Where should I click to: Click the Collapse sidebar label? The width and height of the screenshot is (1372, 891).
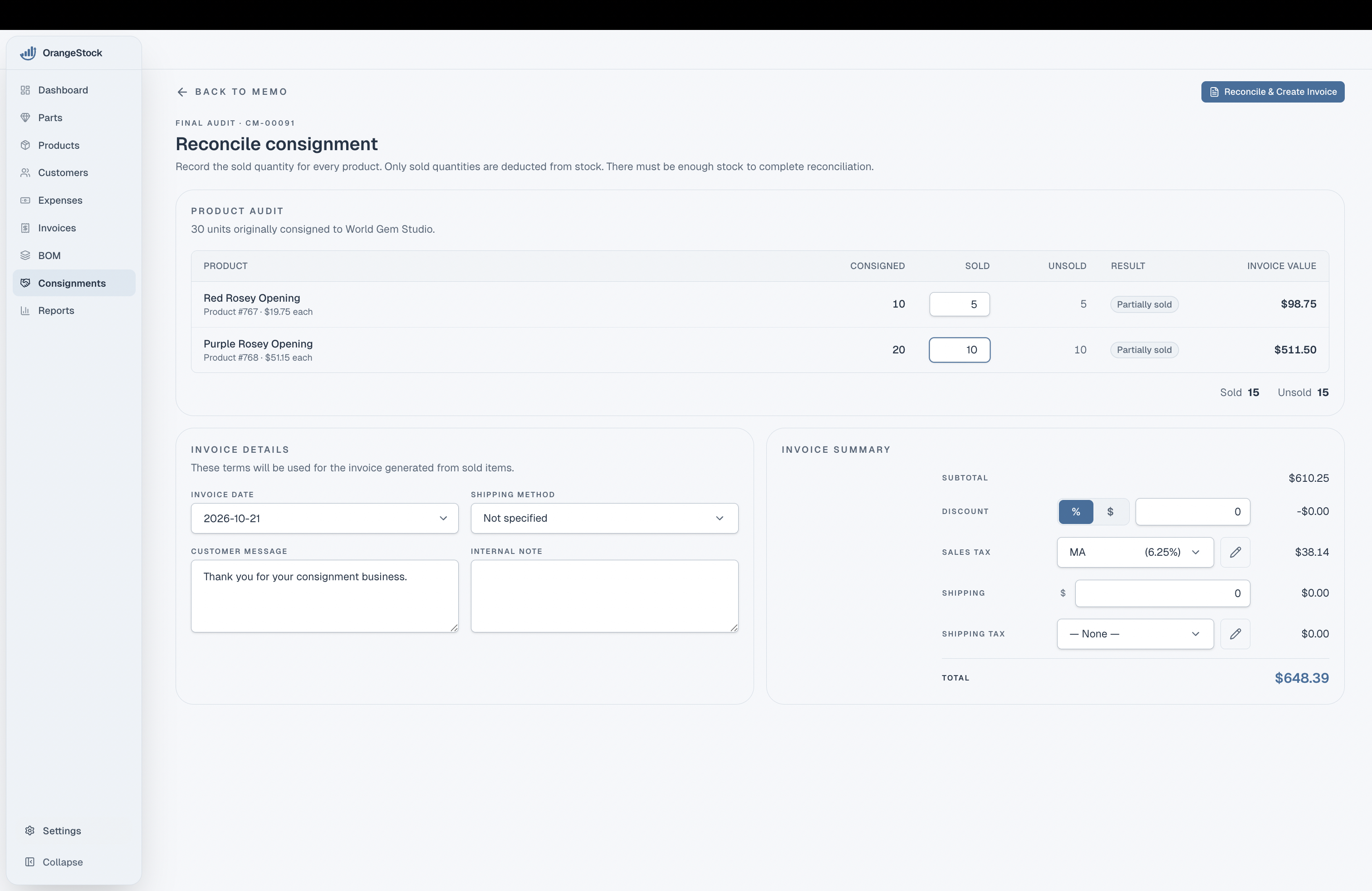[x=63, y=862]
